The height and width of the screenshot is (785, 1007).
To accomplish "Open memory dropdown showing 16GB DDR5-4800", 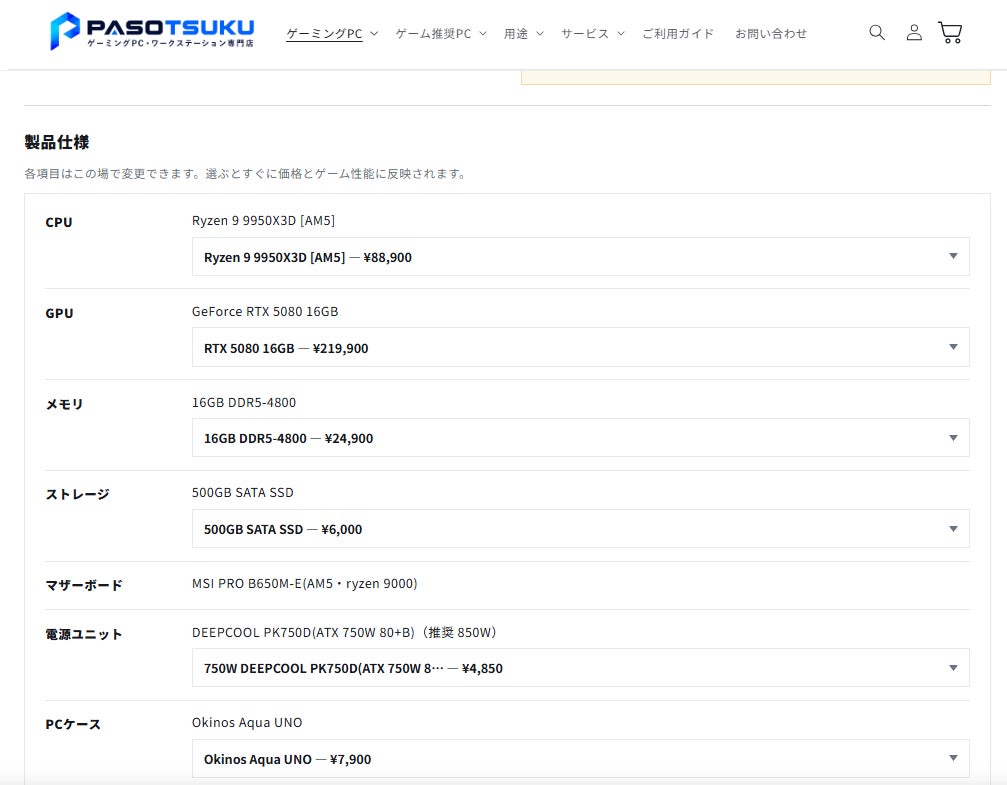I will 581,438.
